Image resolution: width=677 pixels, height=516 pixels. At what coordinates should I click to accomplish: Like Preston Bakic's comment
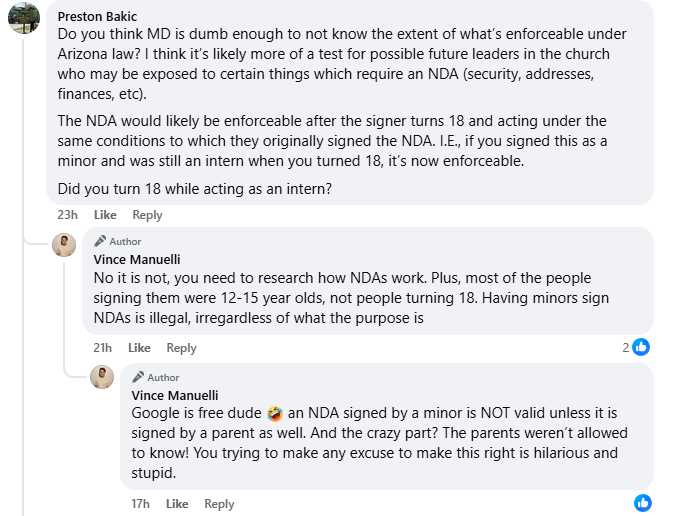tap(105, 215)
